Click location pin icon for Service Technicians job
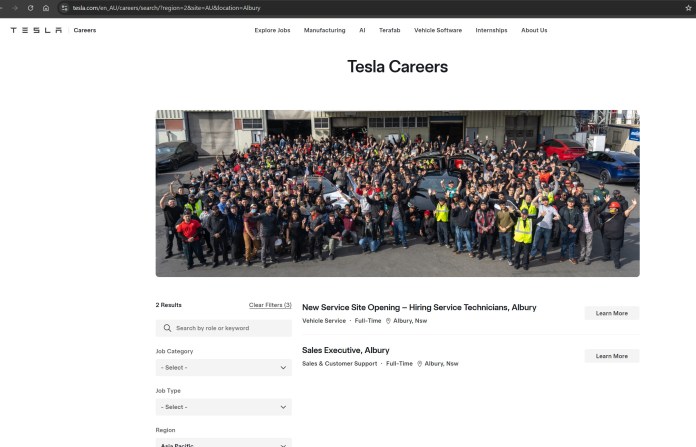696x447 pixels. tap(388, 321)
